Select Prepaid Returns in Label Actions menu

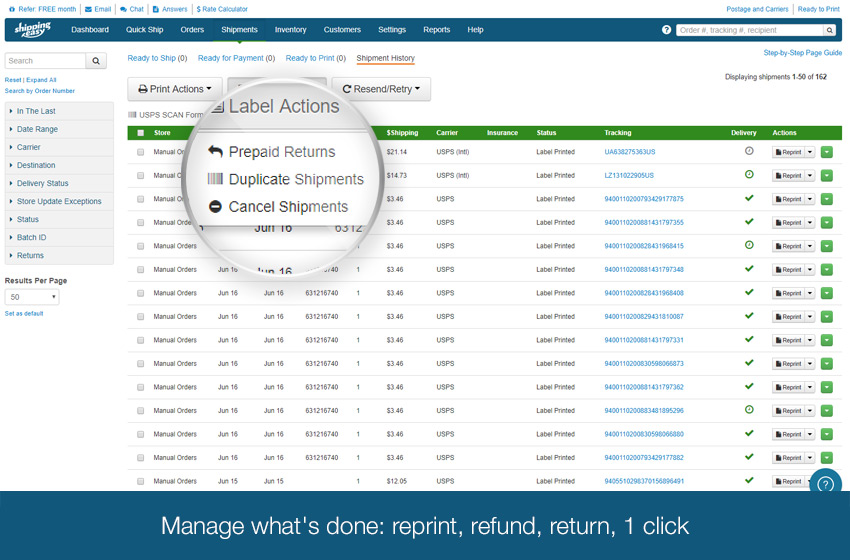coord(272,151)
